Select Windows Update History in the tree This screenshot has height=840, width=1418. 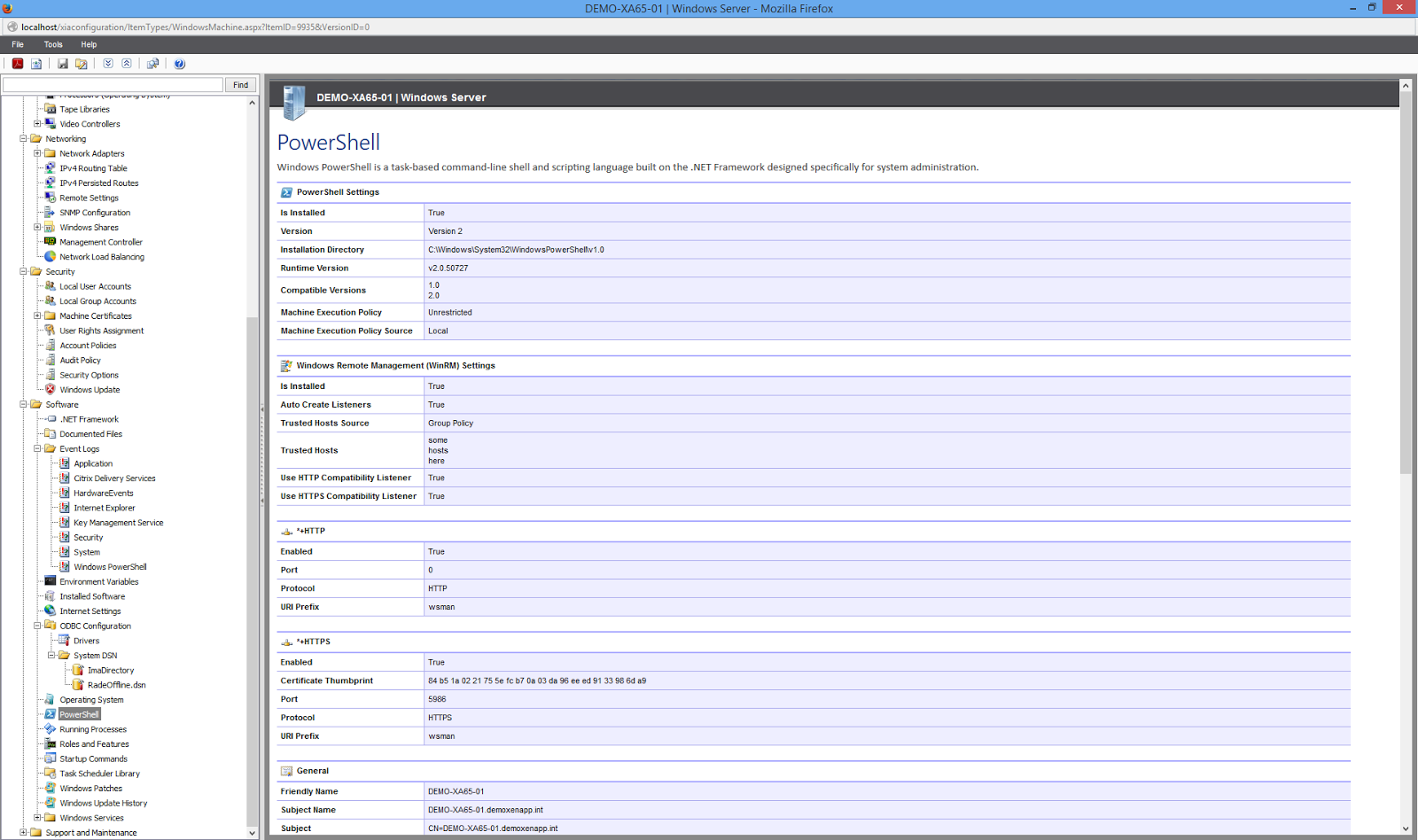[103, 803]
